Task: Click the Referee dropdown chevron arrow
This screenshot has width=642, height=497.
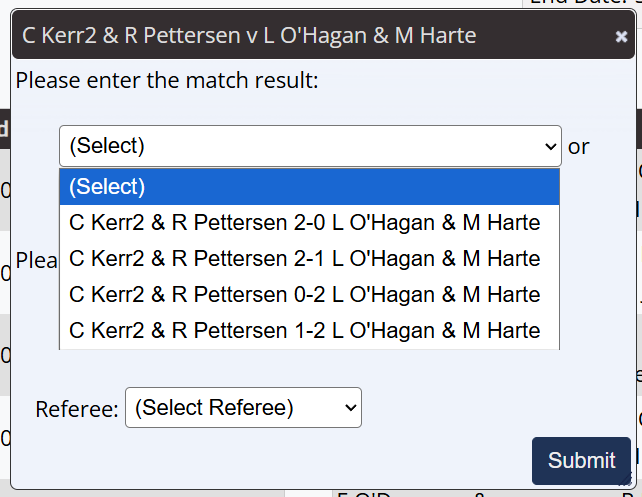Action: click(350, 408)
